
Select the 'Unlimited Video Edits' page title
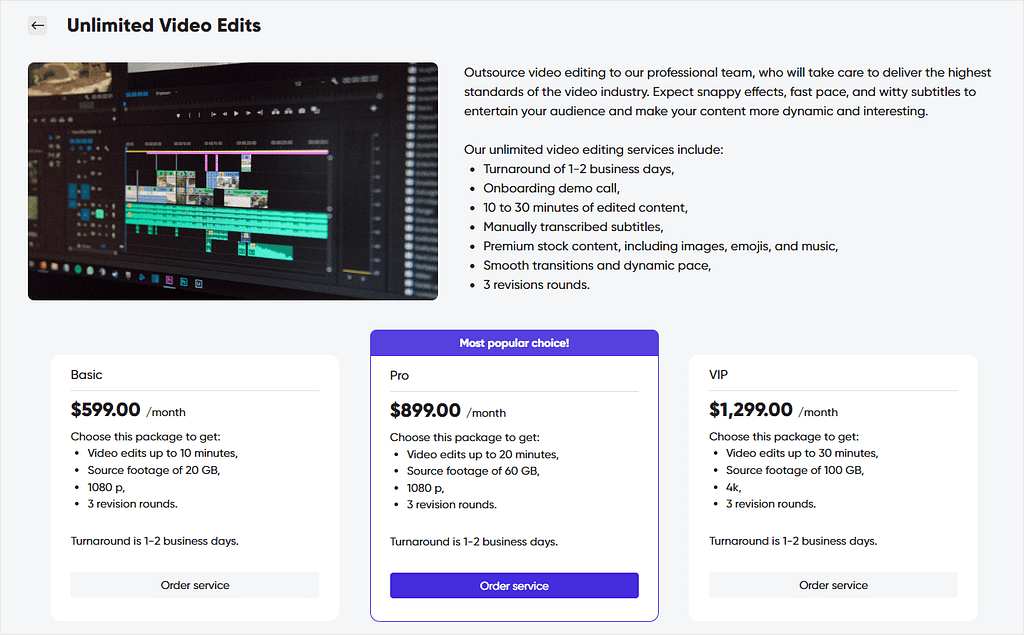(x=164, y=25)
